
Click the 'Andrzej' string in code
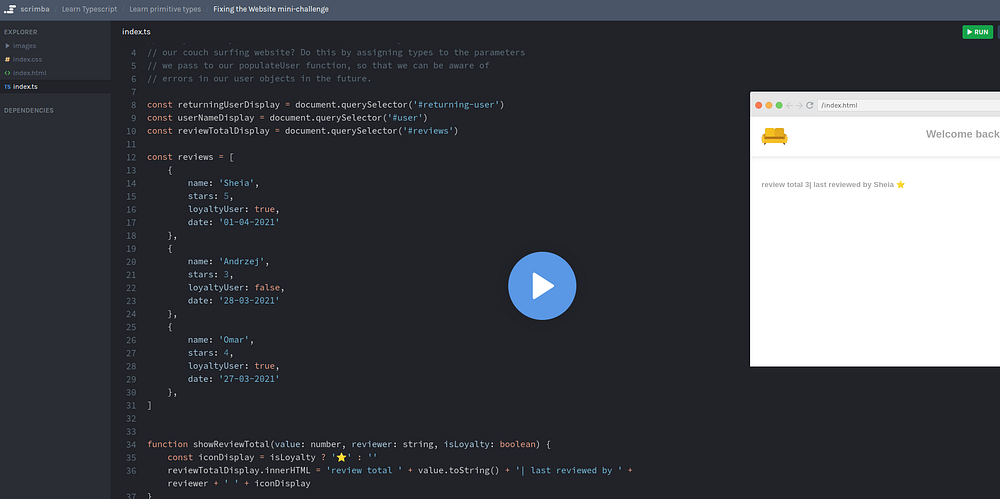click(244, 262)
